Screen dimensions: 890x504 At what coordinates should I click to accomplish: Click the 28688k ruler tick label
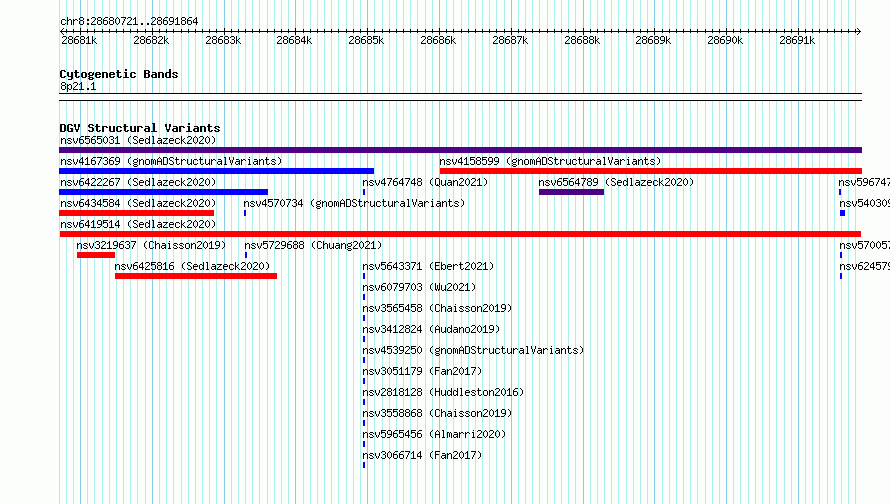(x=582, y=40)
